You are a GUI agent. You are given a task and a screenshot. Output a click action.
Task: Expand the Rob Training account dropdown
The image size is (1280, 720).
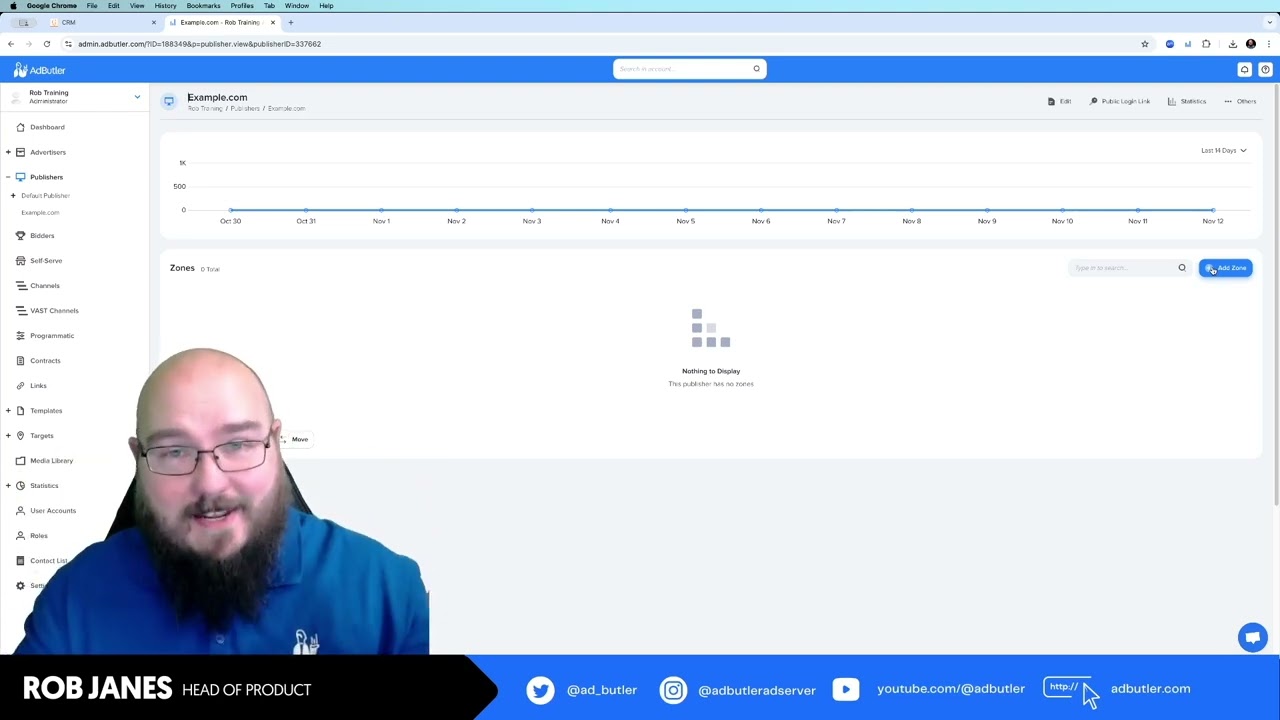pyautogui.click(x=137, y=97)
